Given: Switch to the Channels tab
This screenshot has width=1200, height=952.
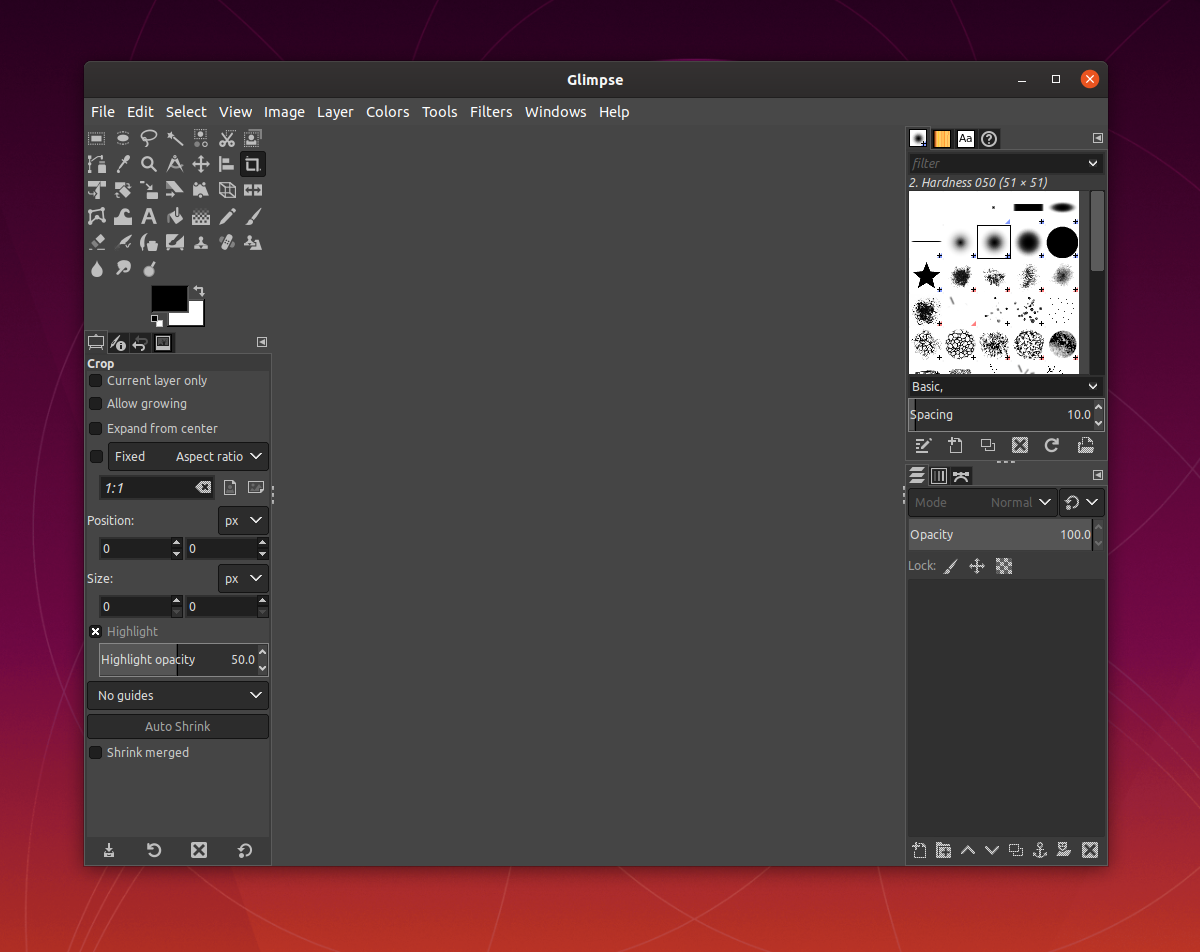Looking at the screenshot, I should [938, 475].
